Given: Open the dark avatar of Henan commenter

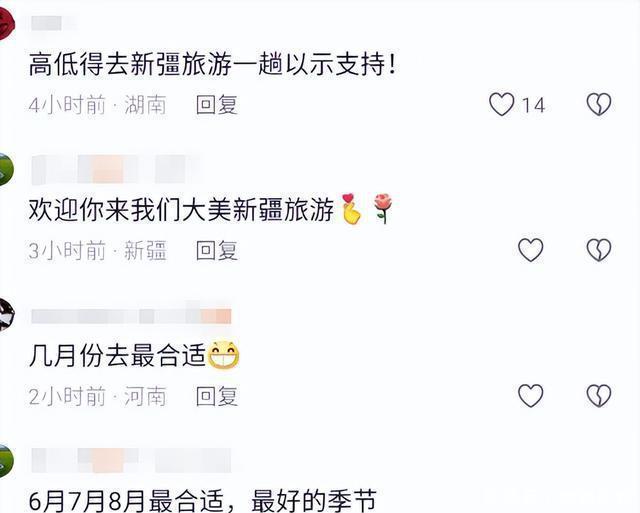Looking at the screenshot, I should click(7, 315).
